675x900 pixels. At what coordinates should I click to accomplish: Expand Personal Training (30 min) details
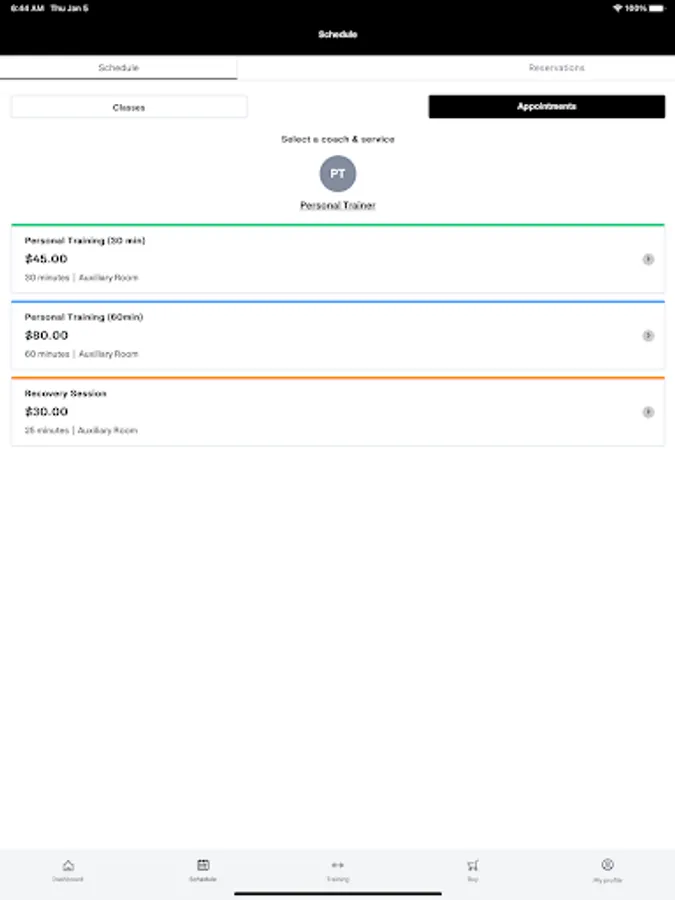pyautogui.click(x=650, y=260)
